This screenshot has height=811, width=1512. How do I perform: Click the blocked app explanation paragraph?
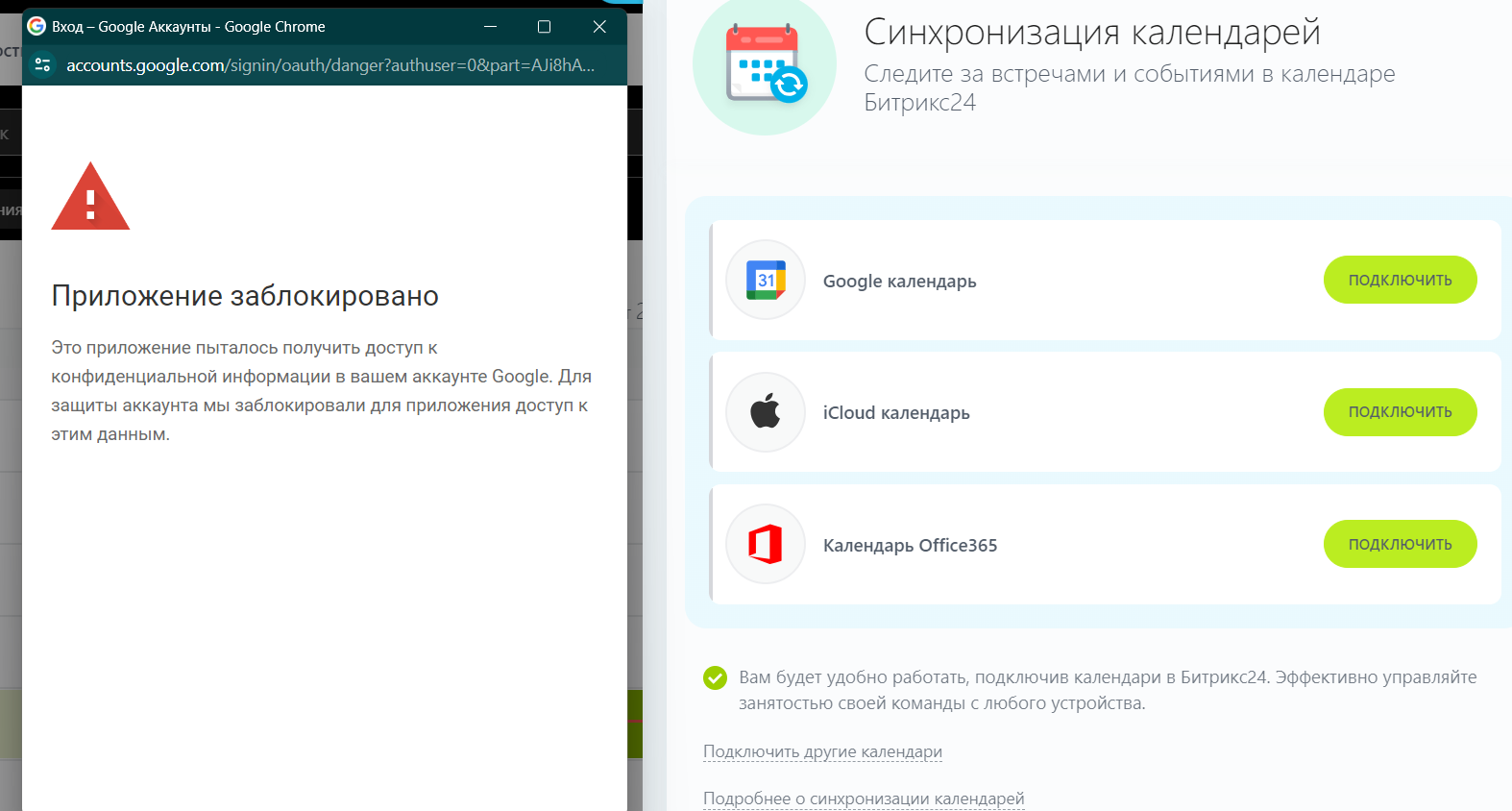pyautogui.click(x=322, y=391)
